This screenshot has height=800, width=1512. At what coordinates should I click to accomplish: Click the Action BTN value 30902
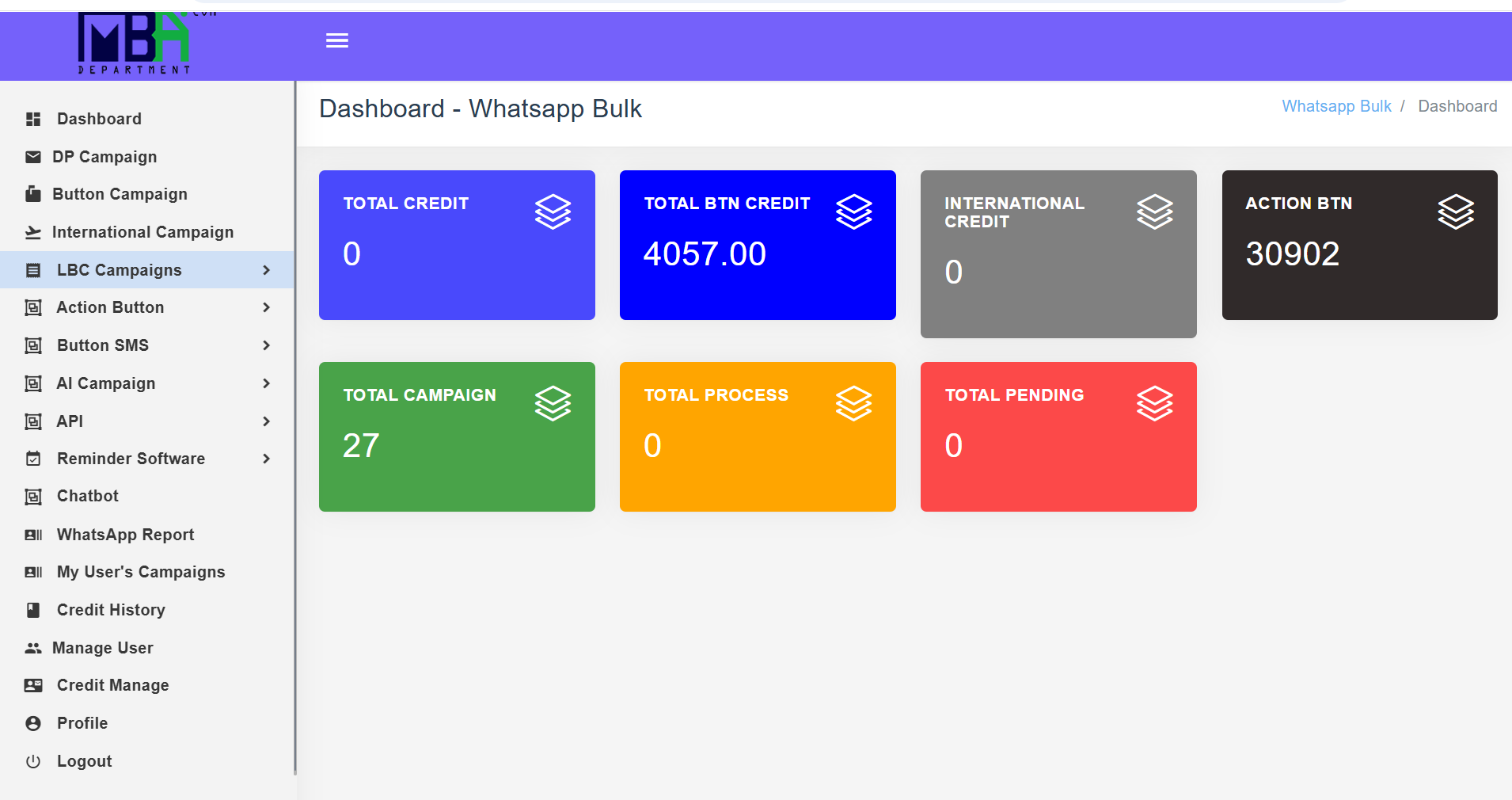point(1292,254)
